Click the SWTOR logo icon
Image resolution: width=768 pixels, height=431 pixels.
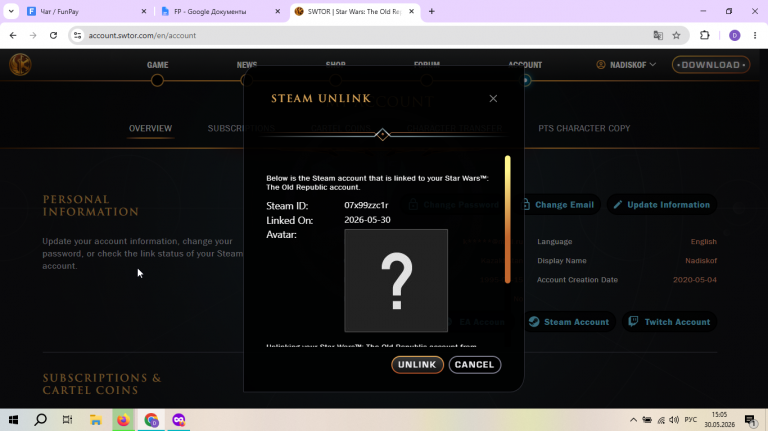click(20, 64)
